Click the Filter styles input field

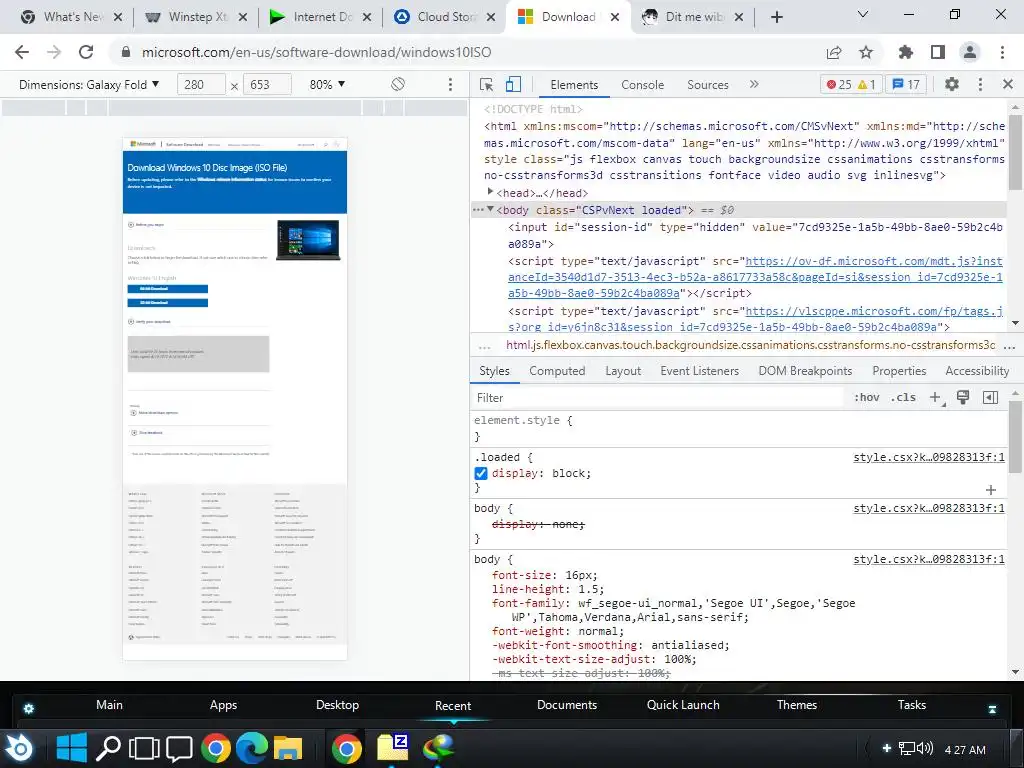656,398
